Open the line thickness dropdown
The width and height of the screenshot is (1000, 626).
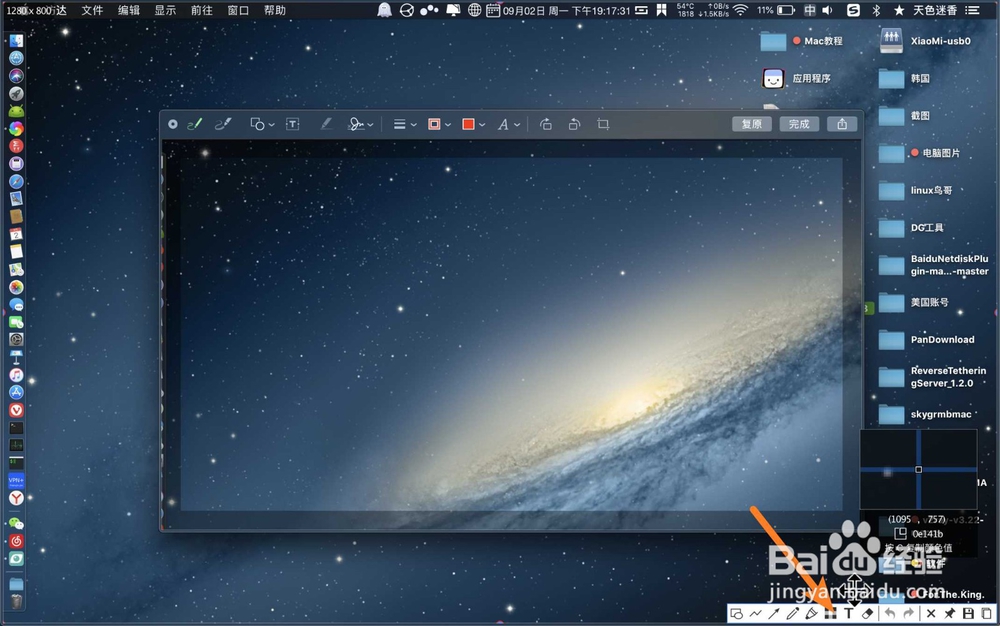click(x=404, y=124)
